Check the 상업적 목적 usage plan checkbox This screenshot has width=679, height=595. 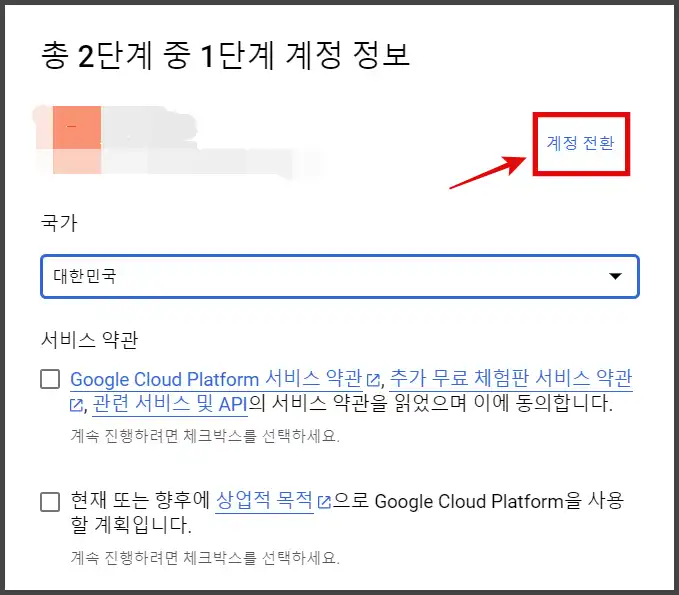[50, 501]
